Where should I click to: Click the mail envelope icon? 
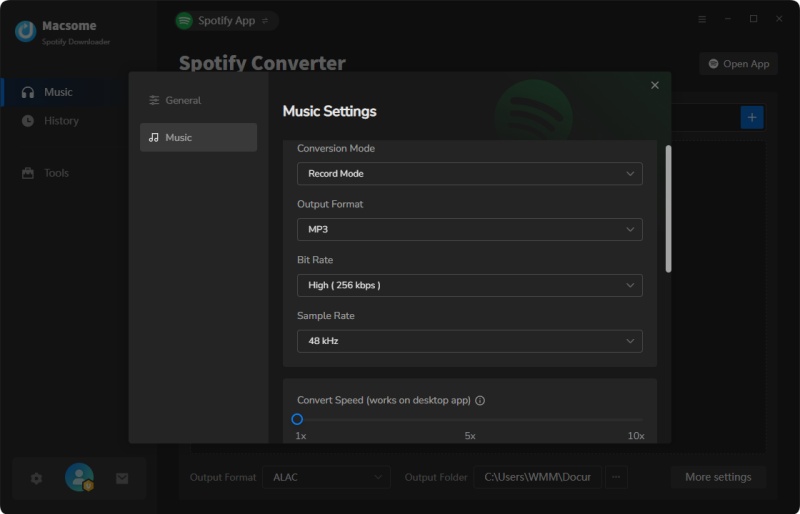(122, 478)
